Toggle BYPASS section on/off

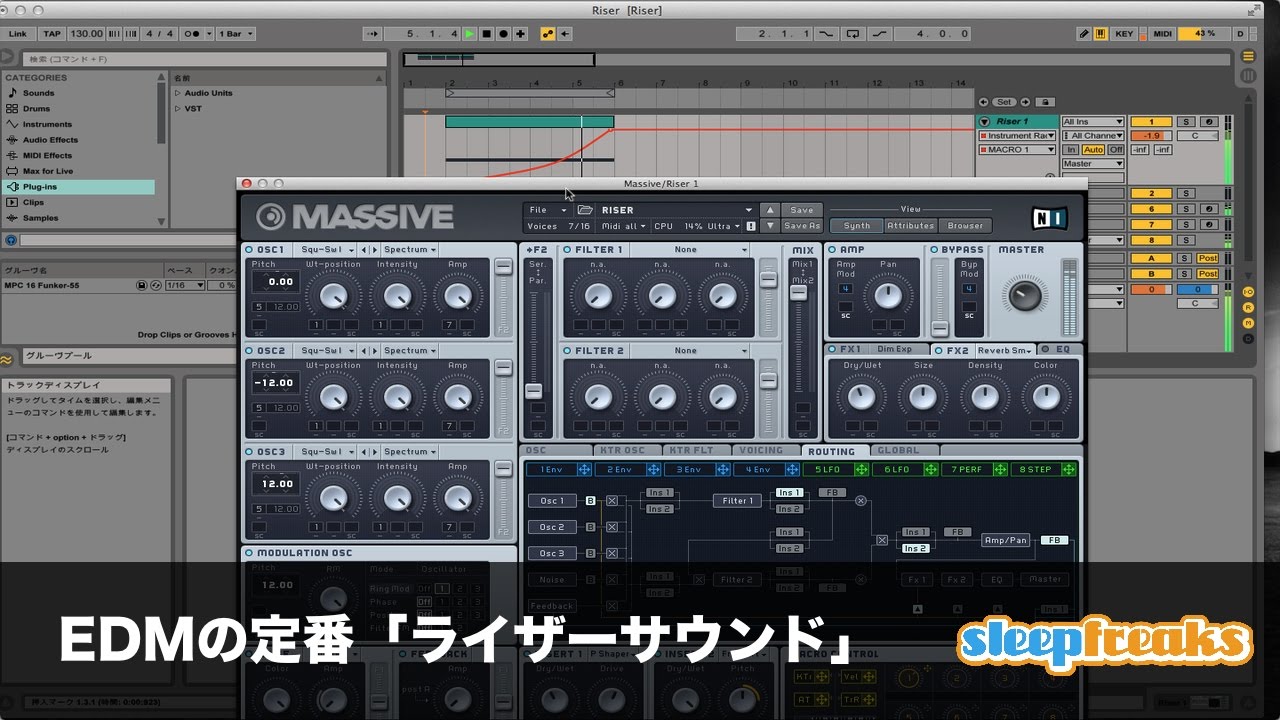point(935,250)
